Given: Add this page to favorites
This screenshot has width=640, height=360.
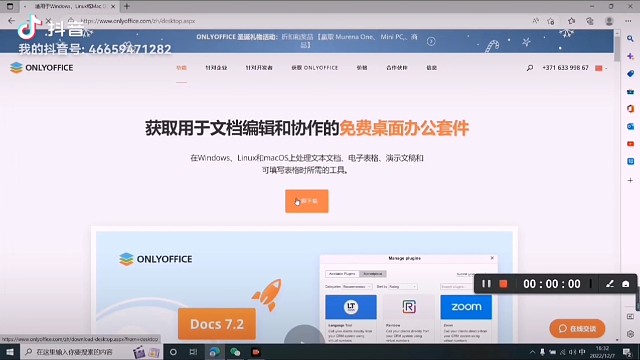Looking at the screenshot, I should click(x=551, y=21).
